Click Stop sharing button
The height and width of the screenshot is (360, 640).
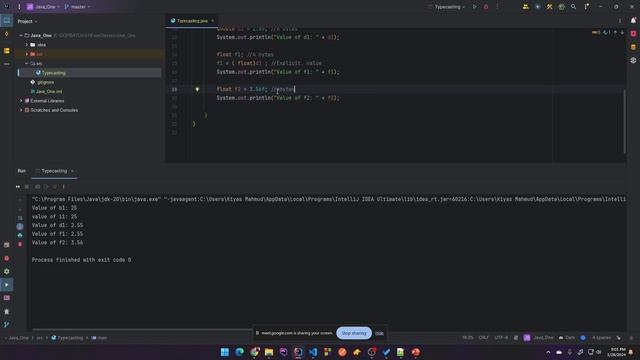pos(354,333)
